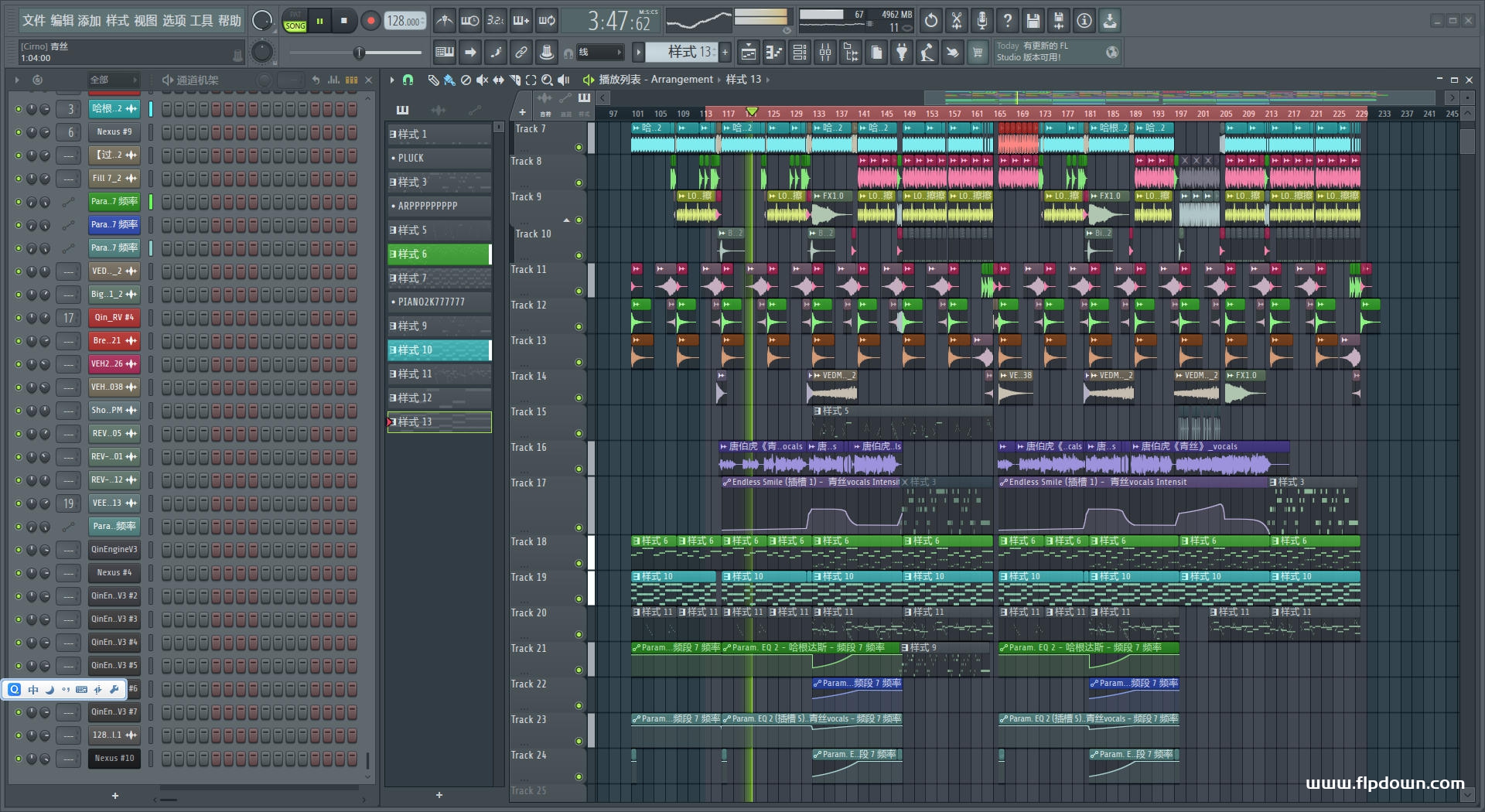The height and width of the screenshot is (812, 1485).
Task: Toggle the playlist snap magnet icon
Action: click(x=408, y=80)
